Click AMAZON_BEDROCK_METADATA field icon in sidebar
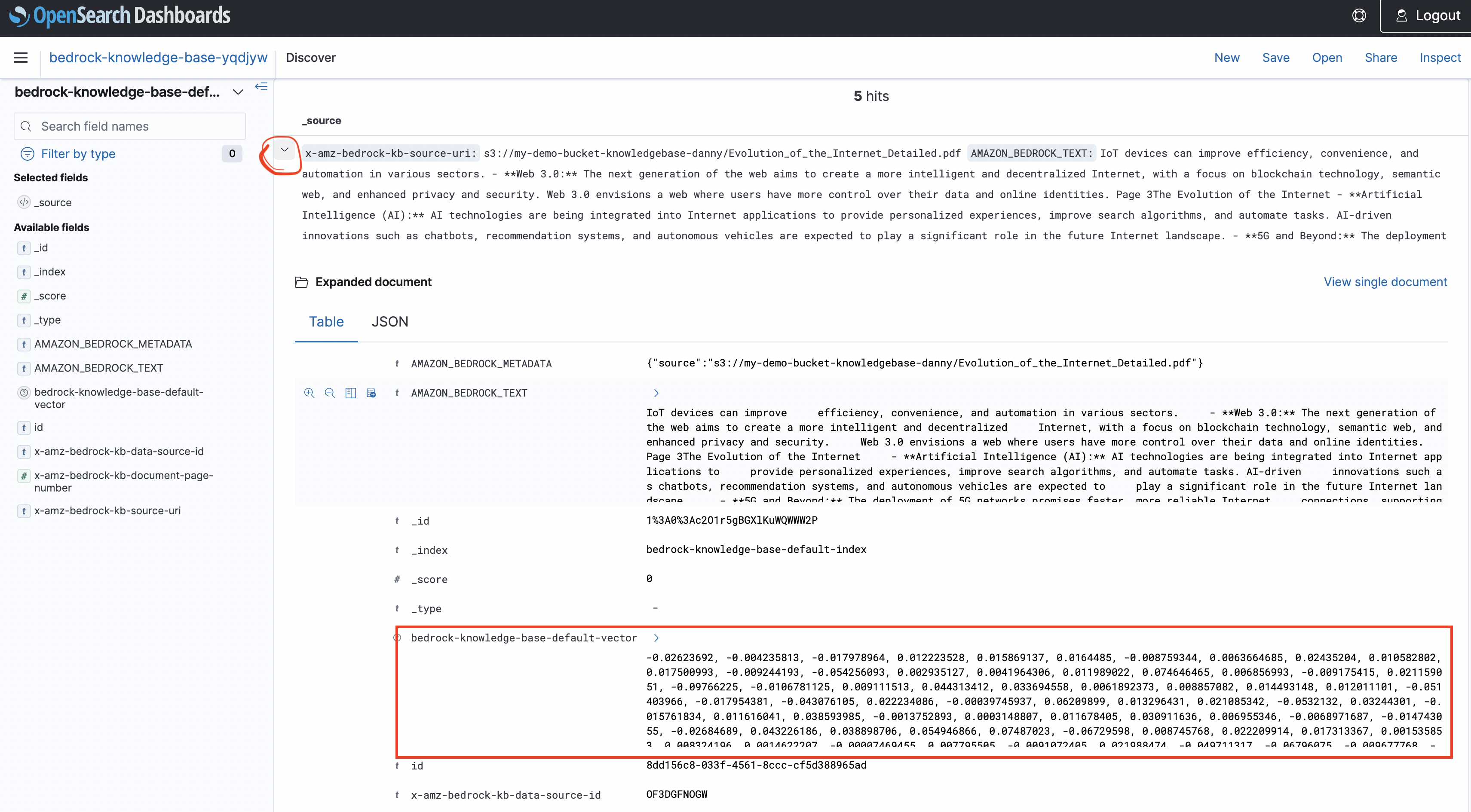1471x812 pixels. (23, 344)
